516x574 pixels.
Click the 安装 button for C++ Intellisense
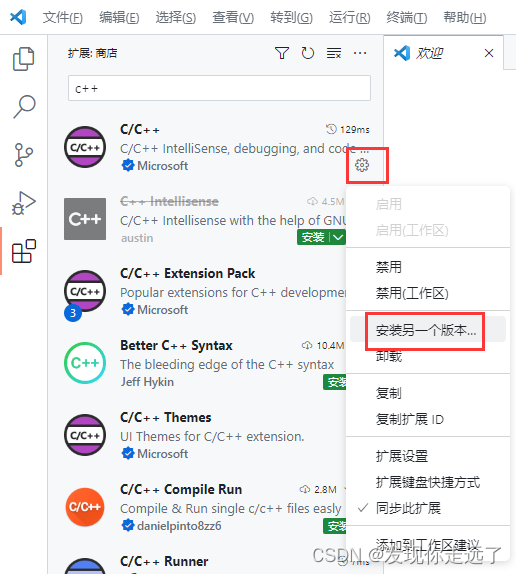(x=313, y=238)
